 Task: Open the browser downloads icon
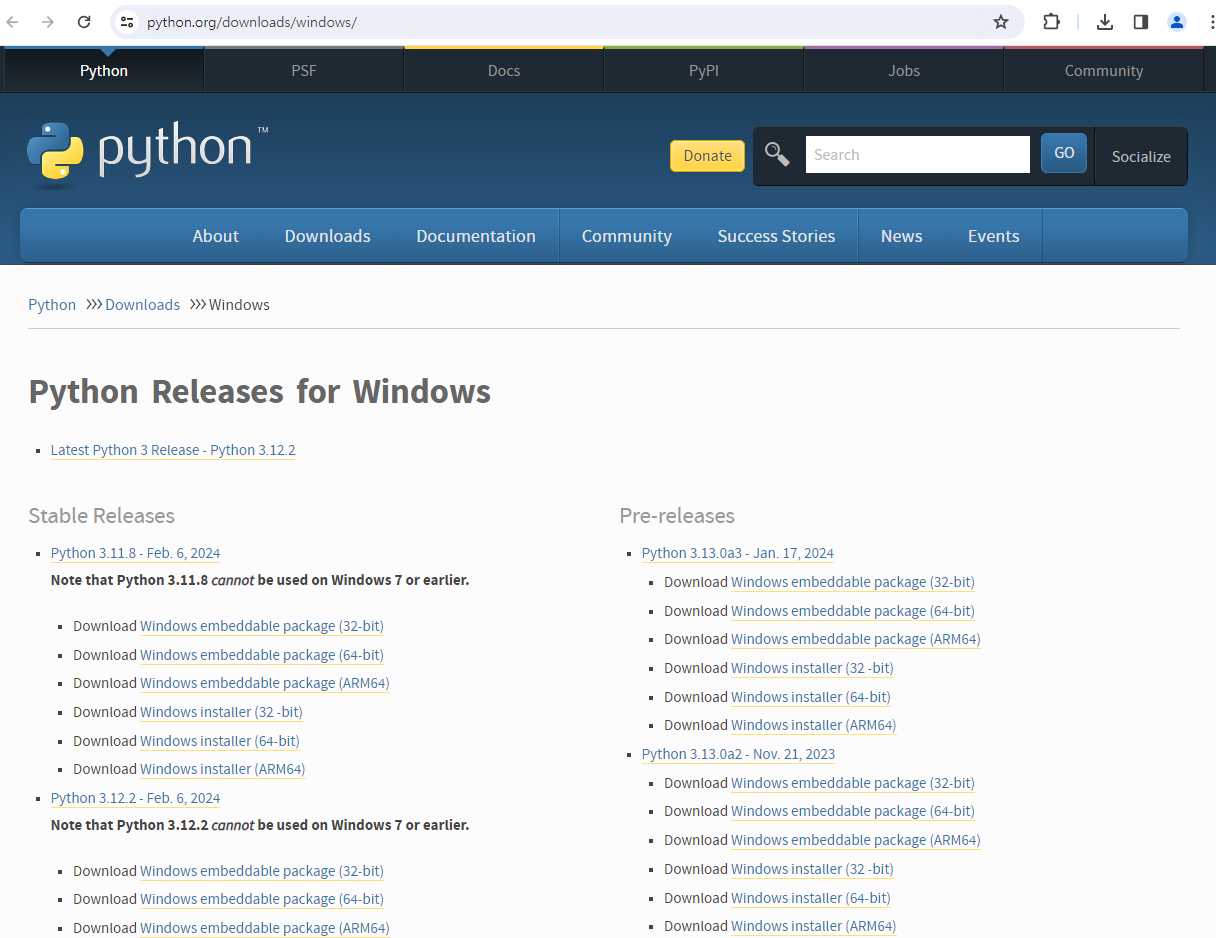[1105, 22]
